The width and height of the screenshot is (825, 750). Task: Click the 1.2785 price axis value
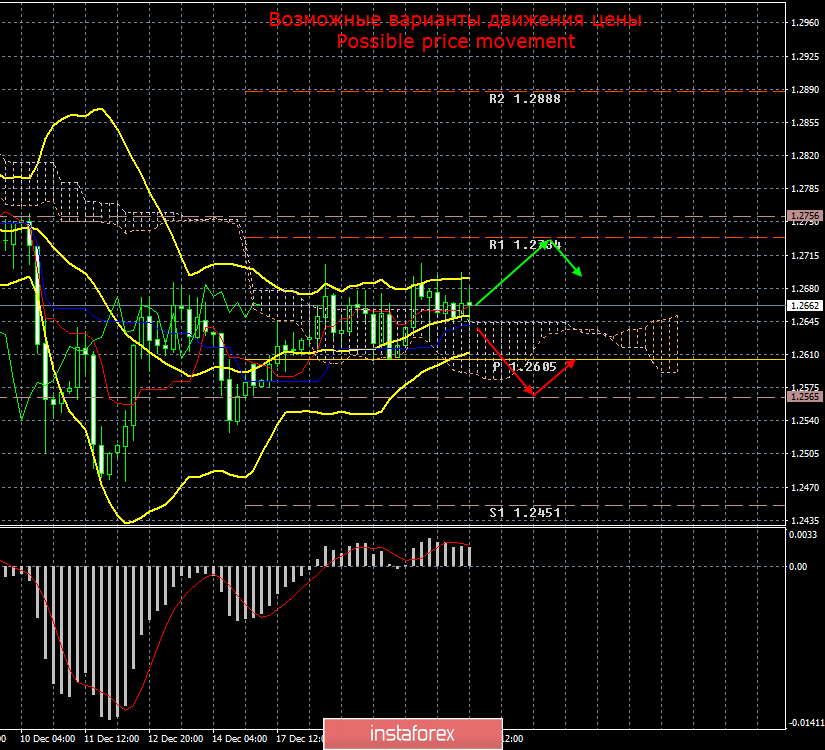click(805, 188)
